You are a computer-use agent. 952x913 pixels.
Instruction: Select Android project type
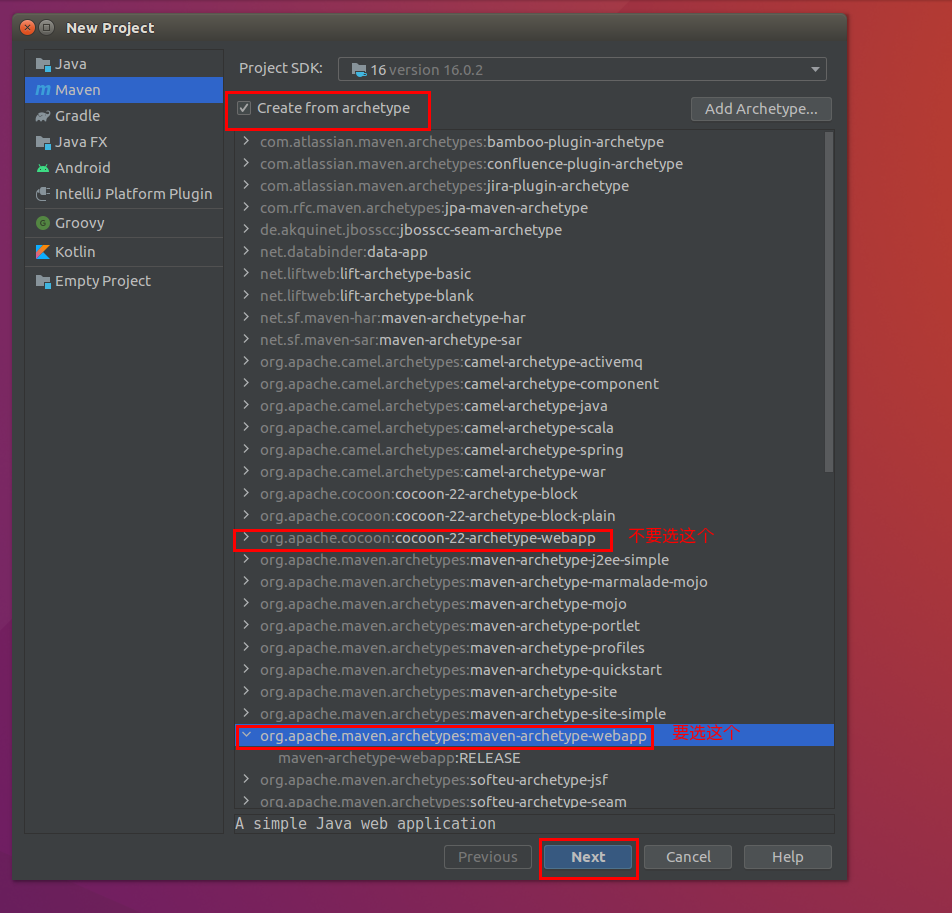(124, 168)
